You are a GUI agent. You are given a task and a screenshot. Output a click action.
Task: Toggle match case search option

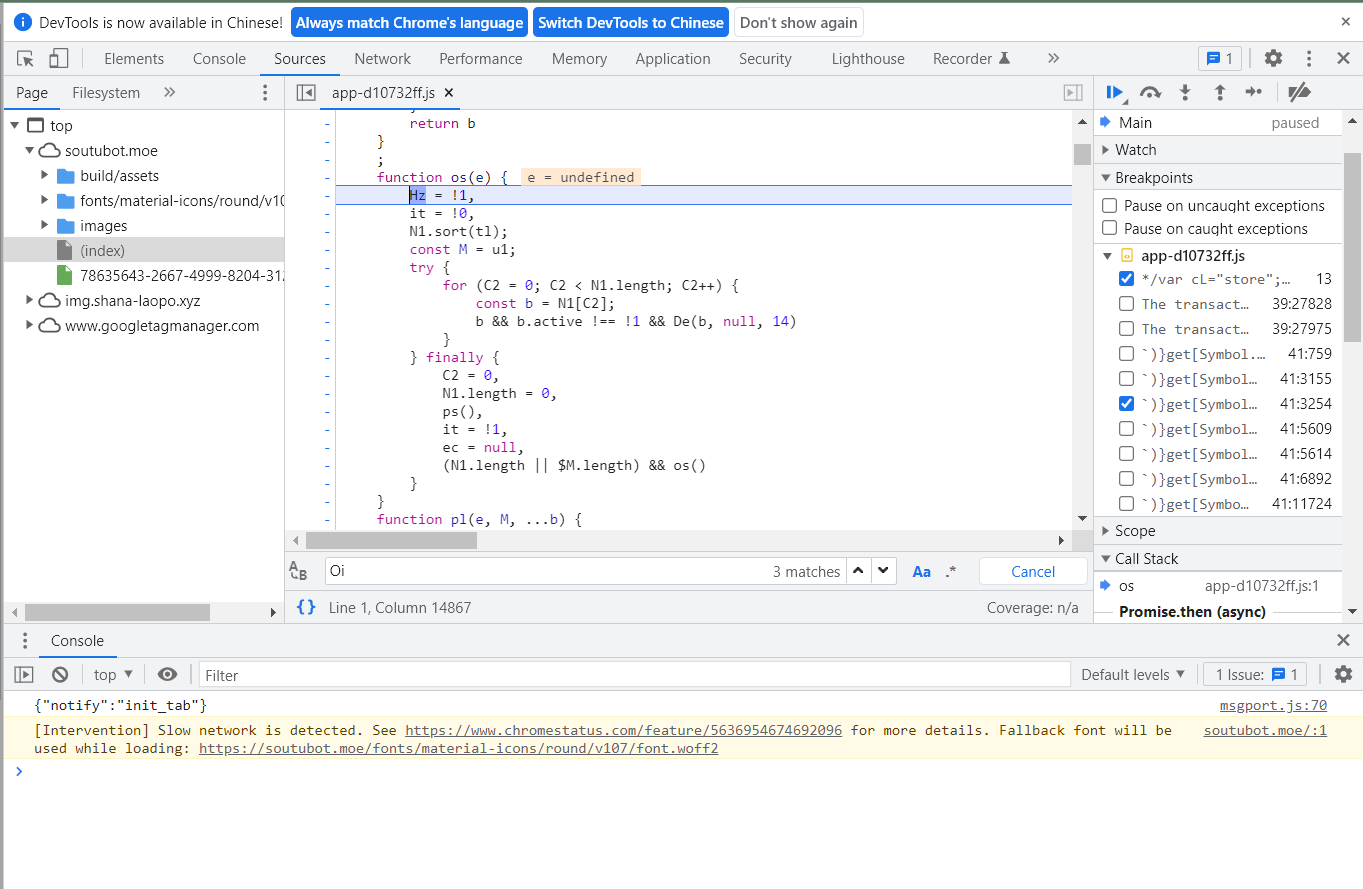click(922, 572)
